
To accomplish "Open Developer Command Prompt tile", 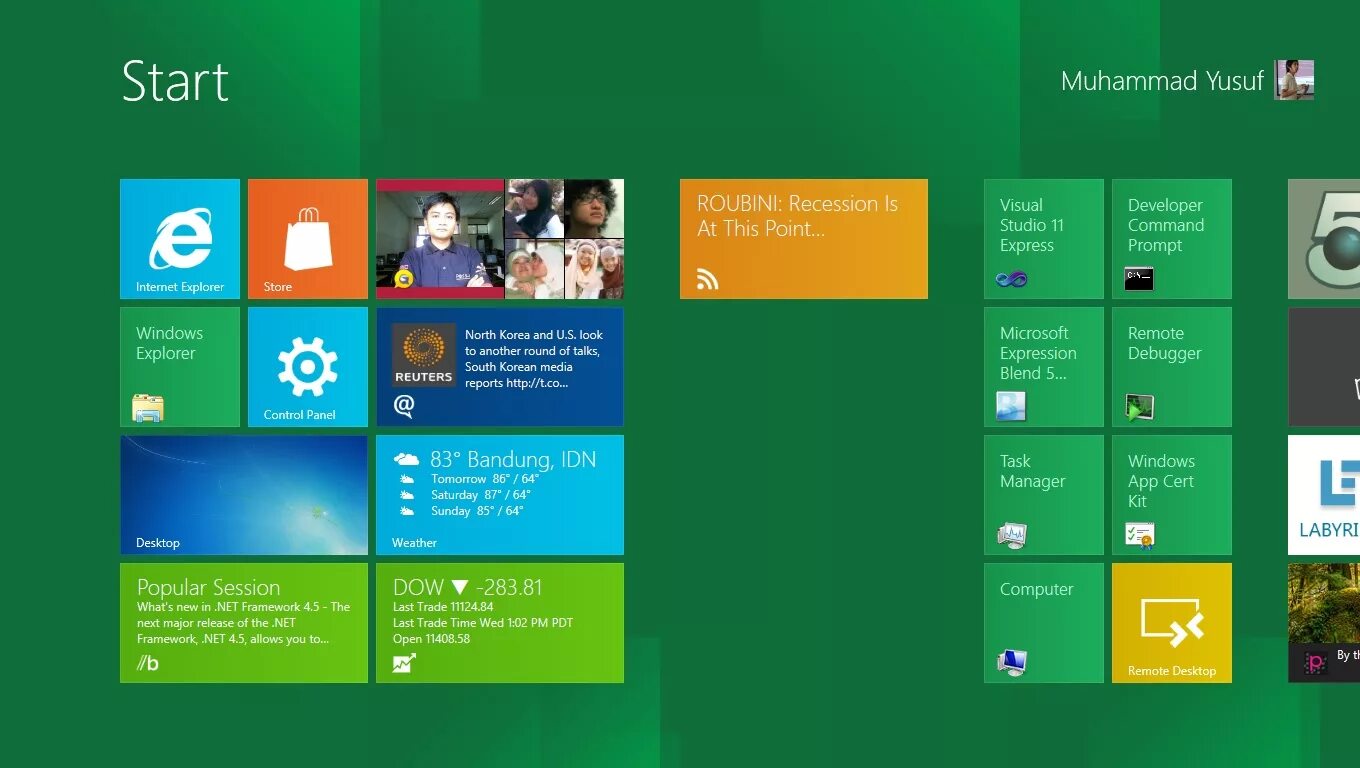I will [x=1172, y=239].
